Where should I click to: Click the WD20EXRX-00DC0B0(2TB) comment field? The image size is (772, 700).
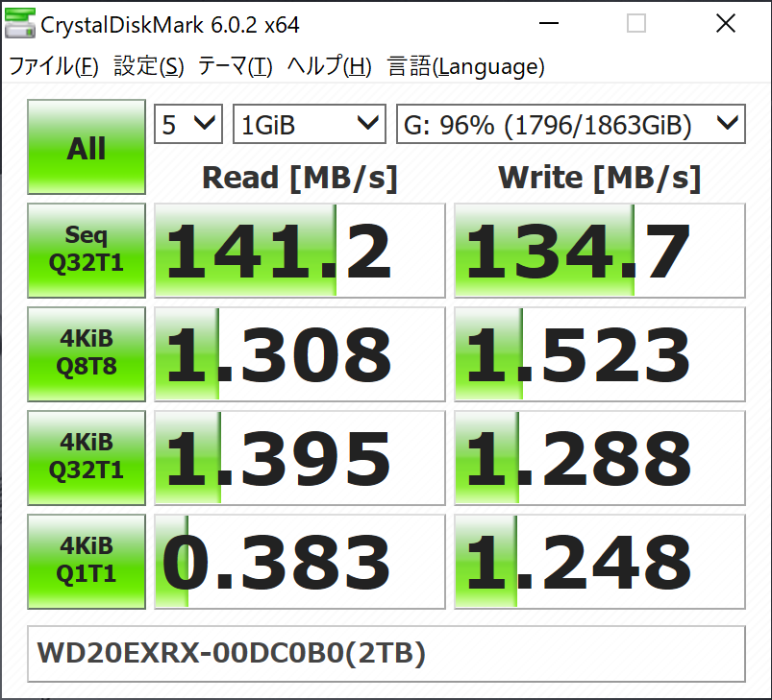pos(386,653)
